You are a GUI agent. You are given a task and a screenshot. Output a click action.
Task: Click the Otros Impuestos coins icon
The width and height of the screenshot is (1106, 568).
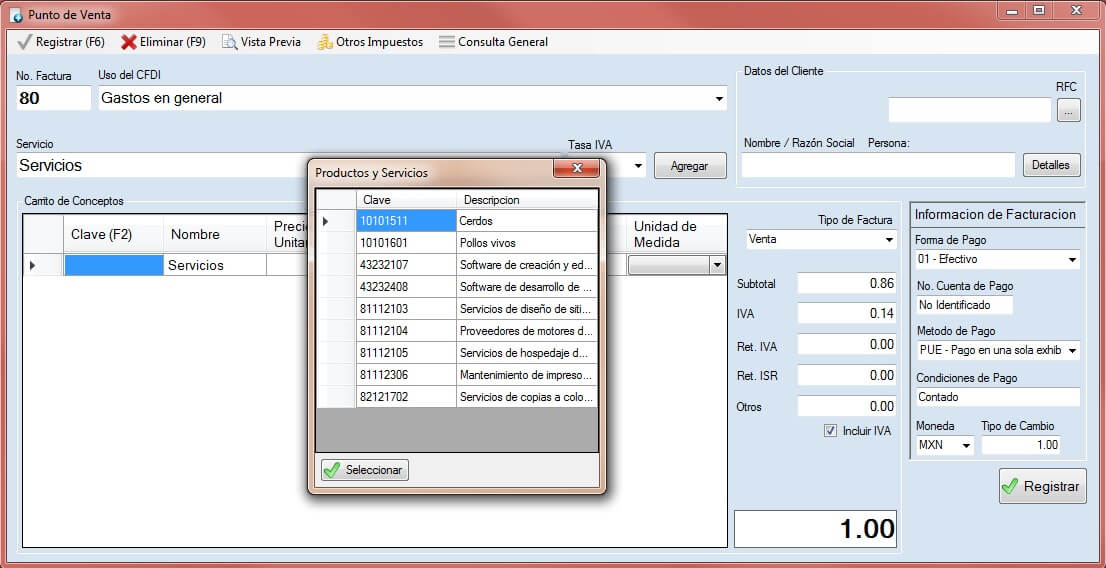pyautogui.click(x=324, y=42)
